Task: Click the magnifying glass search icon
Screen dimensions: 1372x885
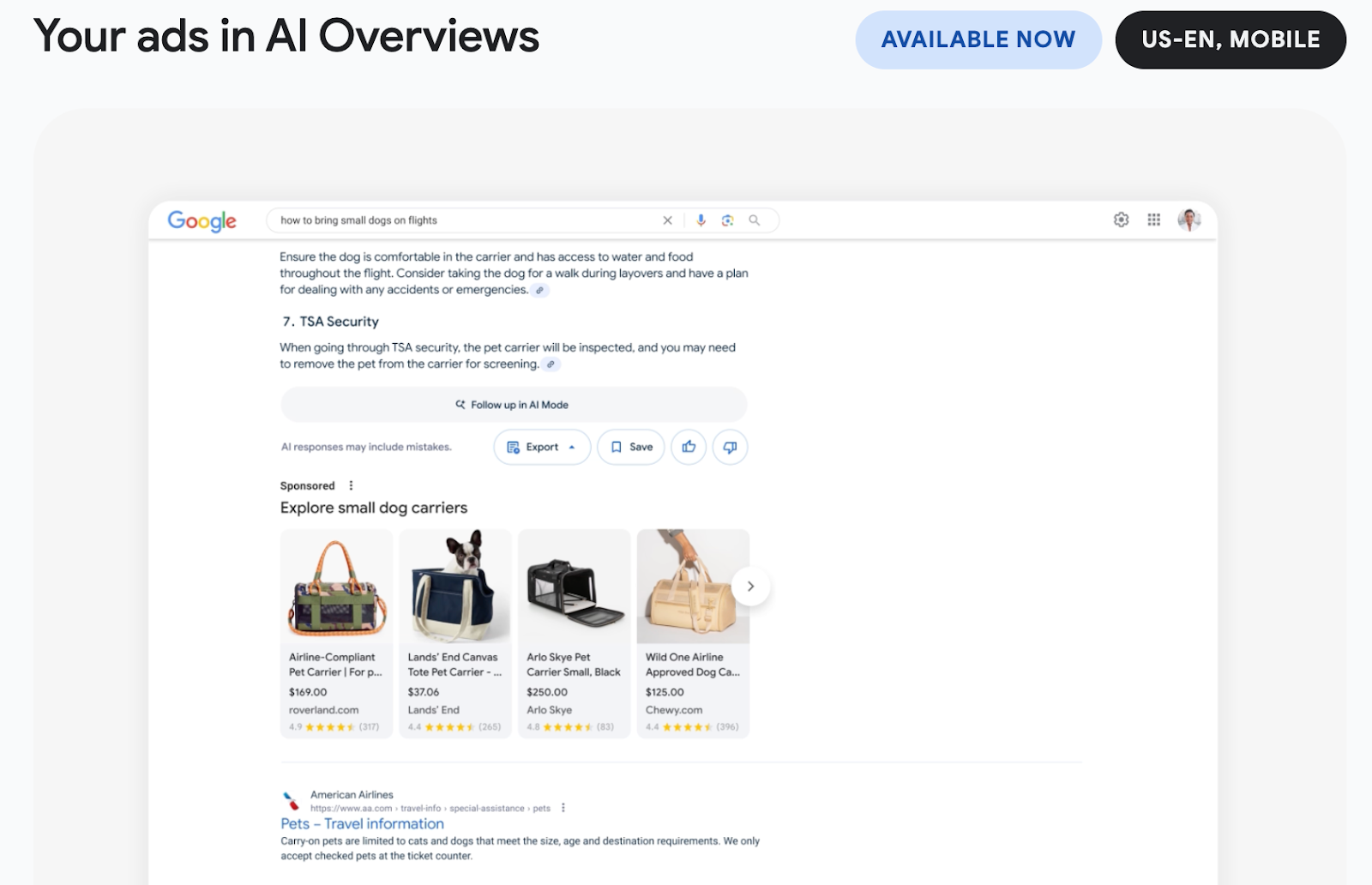Action: (x=755, y=220)
